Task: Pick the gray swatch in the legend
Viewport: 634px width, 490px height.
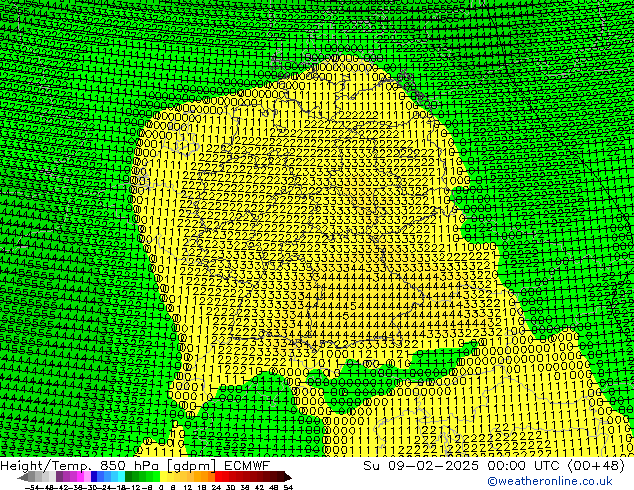Action: click(40, 476)
